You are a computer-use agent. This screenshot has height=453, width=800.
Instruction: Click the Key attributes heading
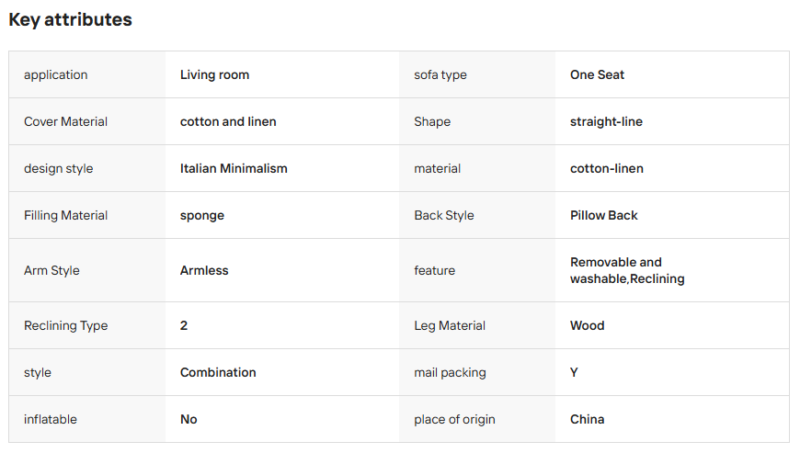point(70,19)
